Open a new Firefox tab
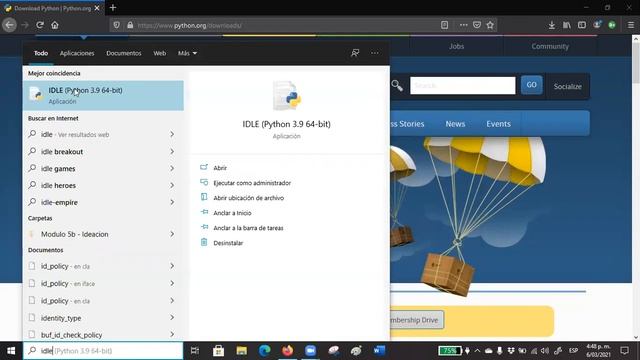This screenshot has width=640, height=360. (113, 8)
